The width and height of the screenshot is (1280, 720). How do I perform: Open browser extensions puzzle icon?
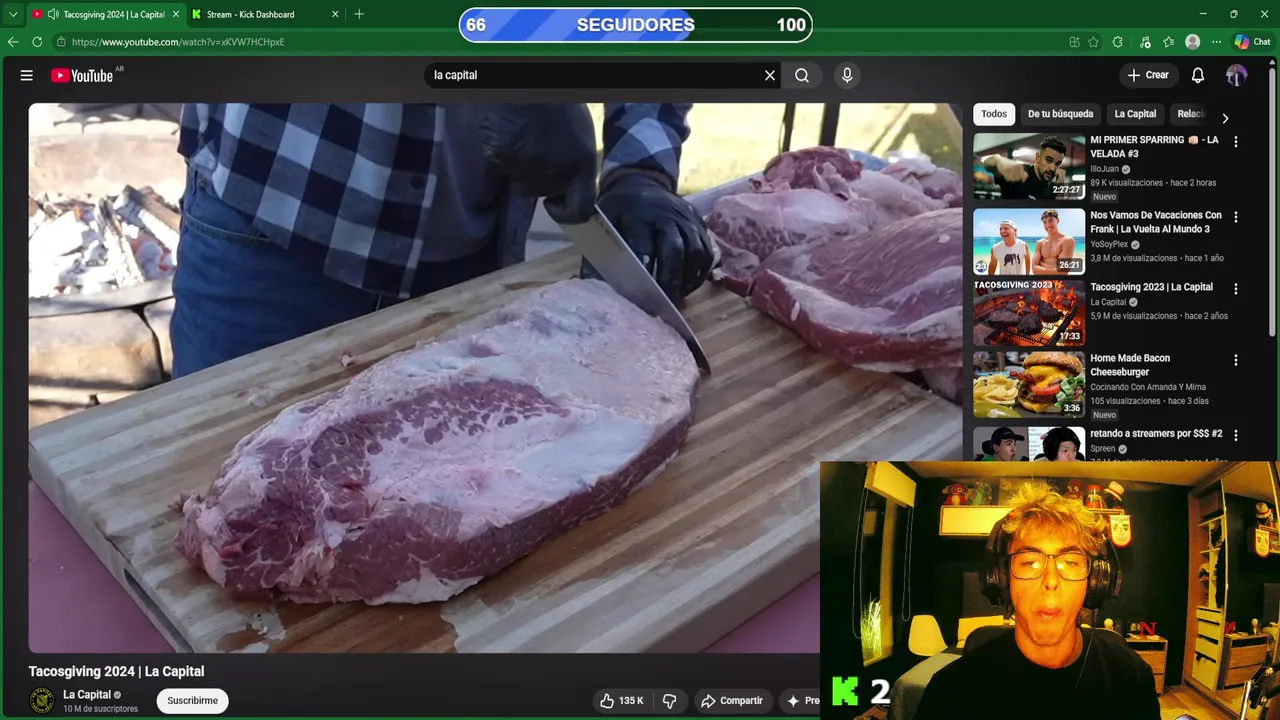pos(1118,42)
